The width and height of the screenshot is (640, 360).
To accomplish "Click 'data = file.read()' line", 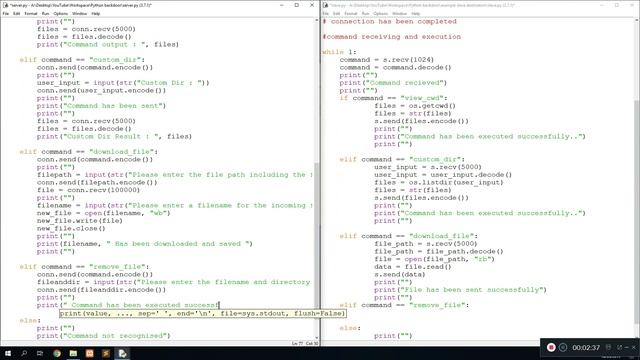I will (413, 267).
